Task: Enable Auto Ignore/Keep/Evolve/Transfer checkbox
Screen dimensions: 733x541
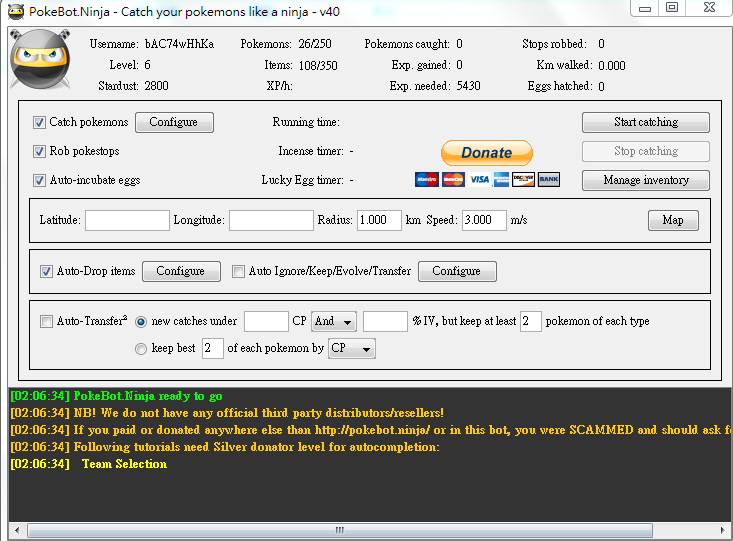Action: (x=238, y=271)
